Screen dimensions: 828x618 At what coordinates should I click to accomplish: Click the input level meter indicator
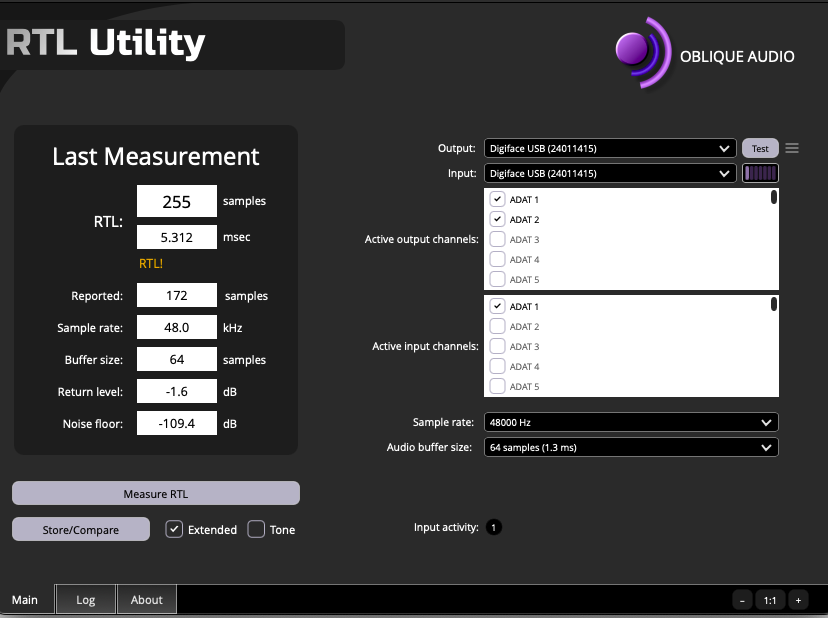click(760, 173)
